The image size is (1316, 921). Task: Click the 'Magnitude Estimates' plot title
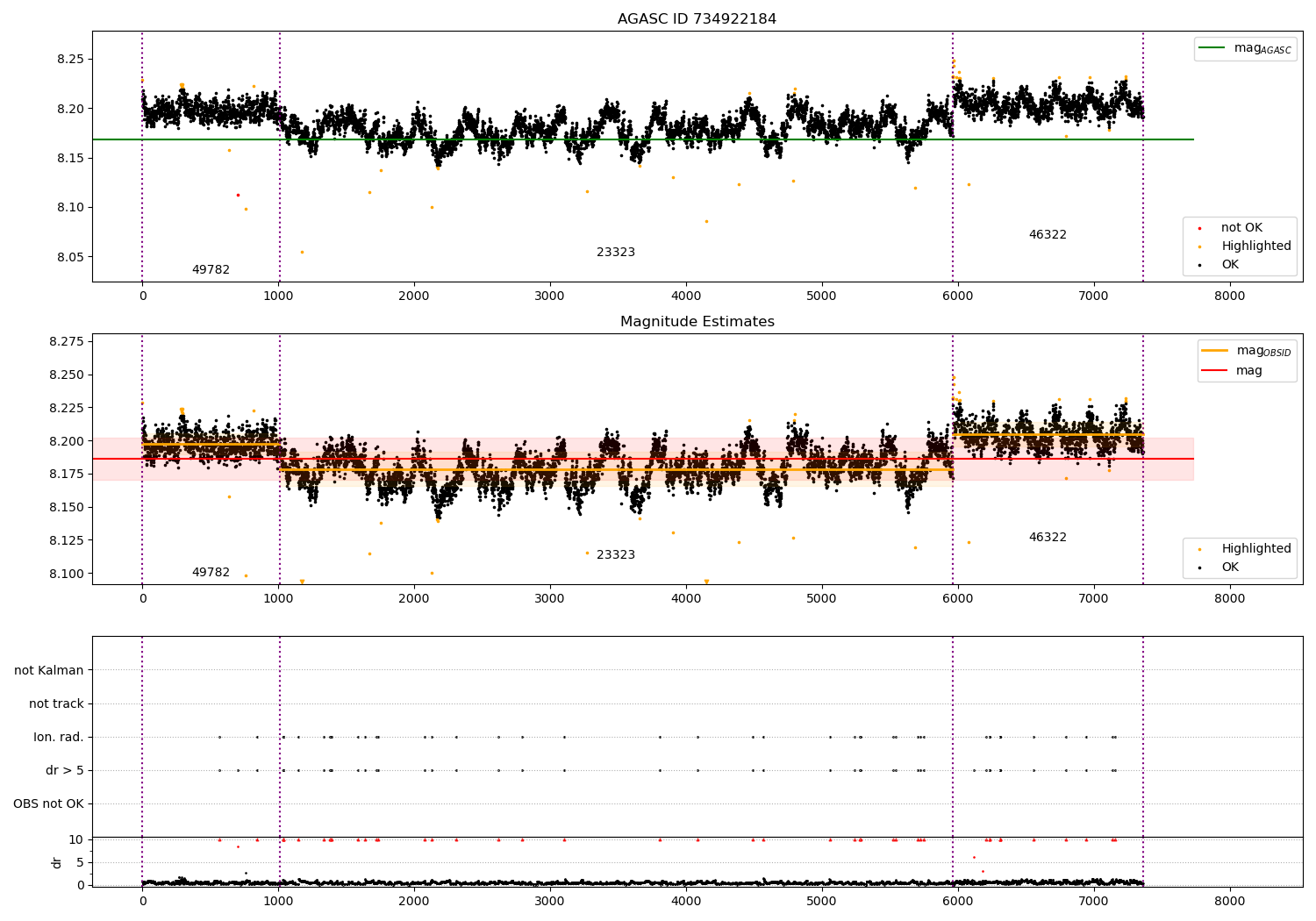click(697, 322)
